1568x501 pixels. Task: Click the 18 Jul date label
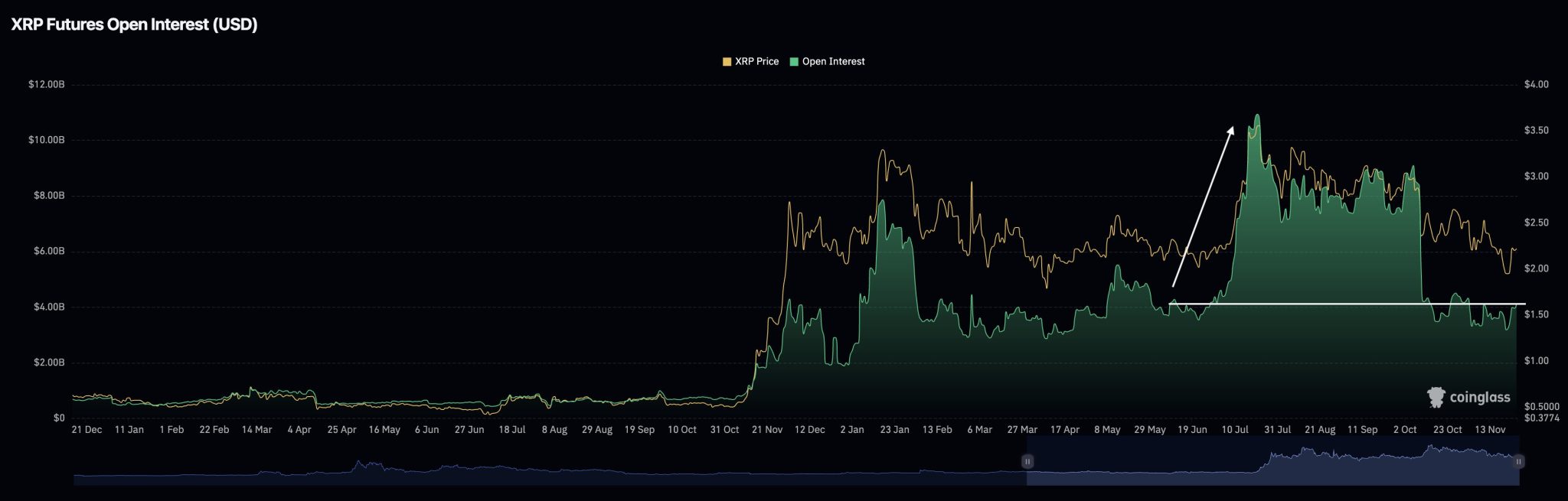pyautogui.click(x=512, y=430)
